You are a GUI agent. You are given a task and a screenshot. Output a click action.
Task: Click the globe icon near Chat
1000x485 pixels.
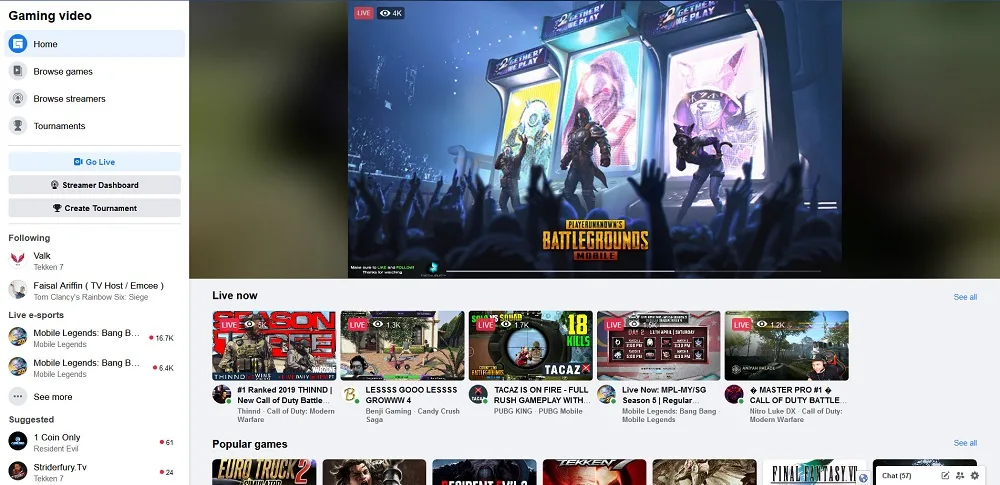point(863,477)
